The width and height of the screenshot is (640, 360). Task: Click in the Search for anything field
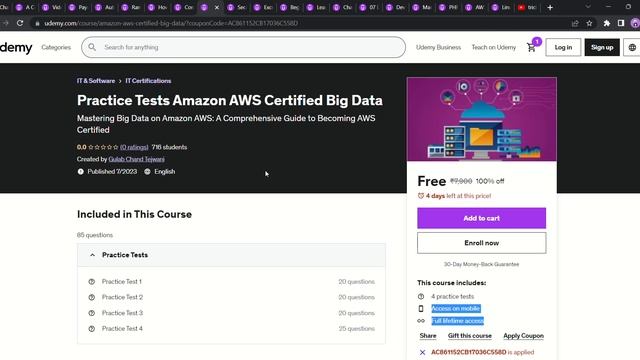coord(243,47)
